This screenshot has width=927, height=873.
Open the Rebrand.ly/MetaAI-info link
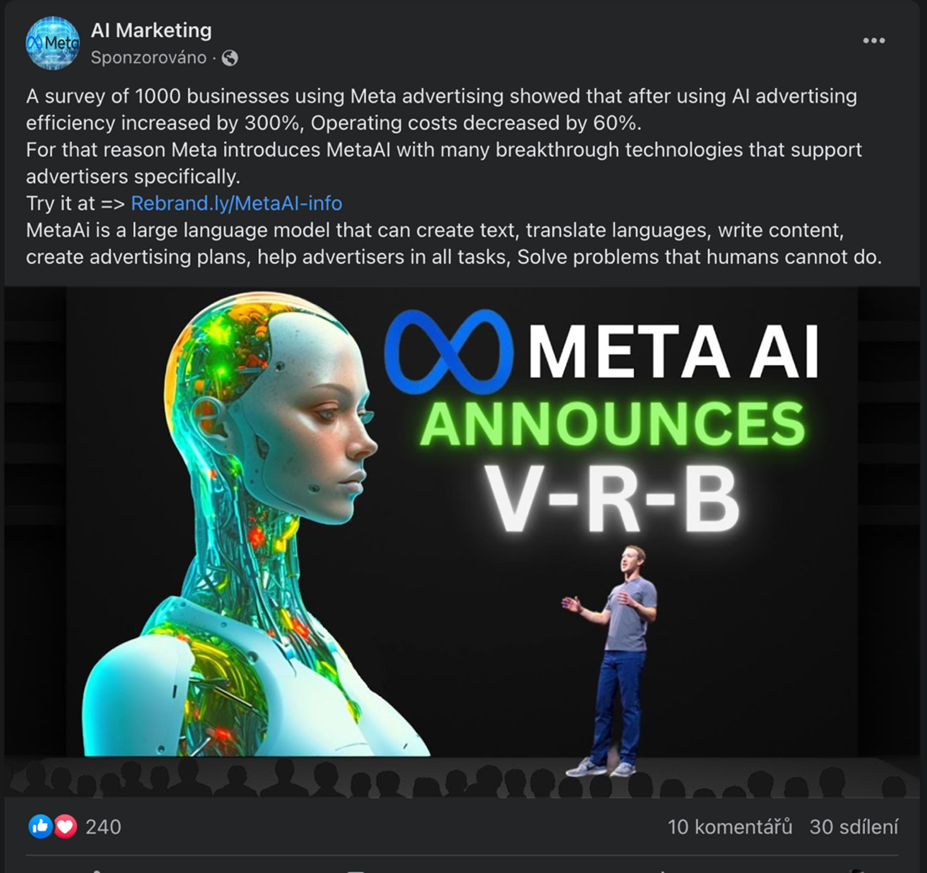point(236,203)
